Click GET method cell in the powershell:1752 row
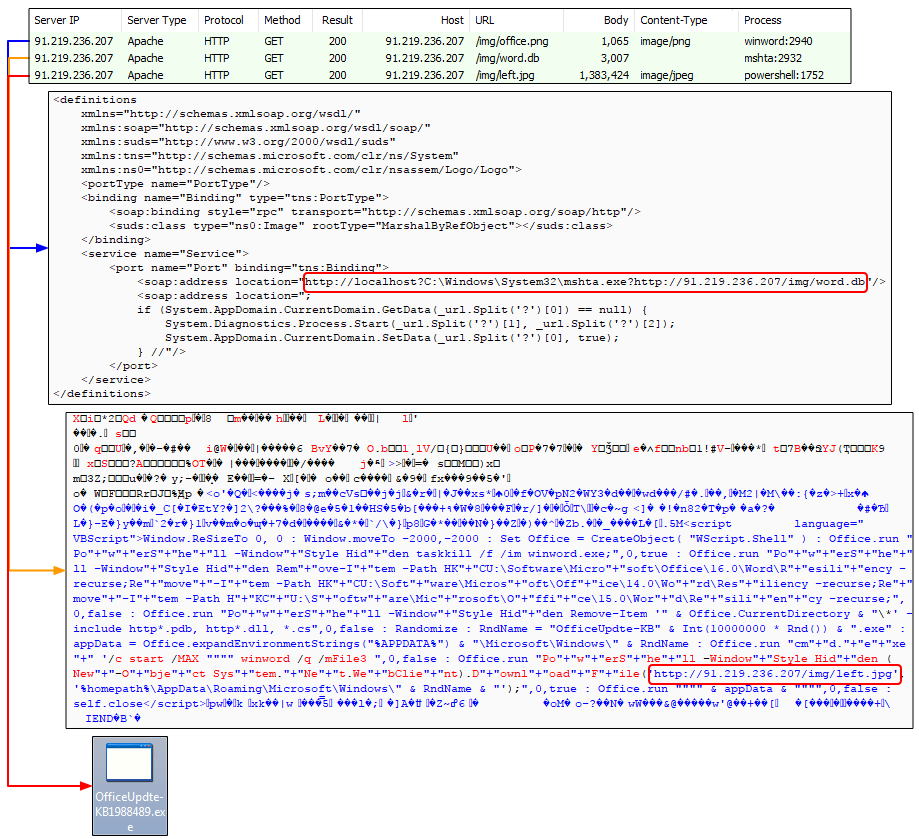 click(274, 75)
